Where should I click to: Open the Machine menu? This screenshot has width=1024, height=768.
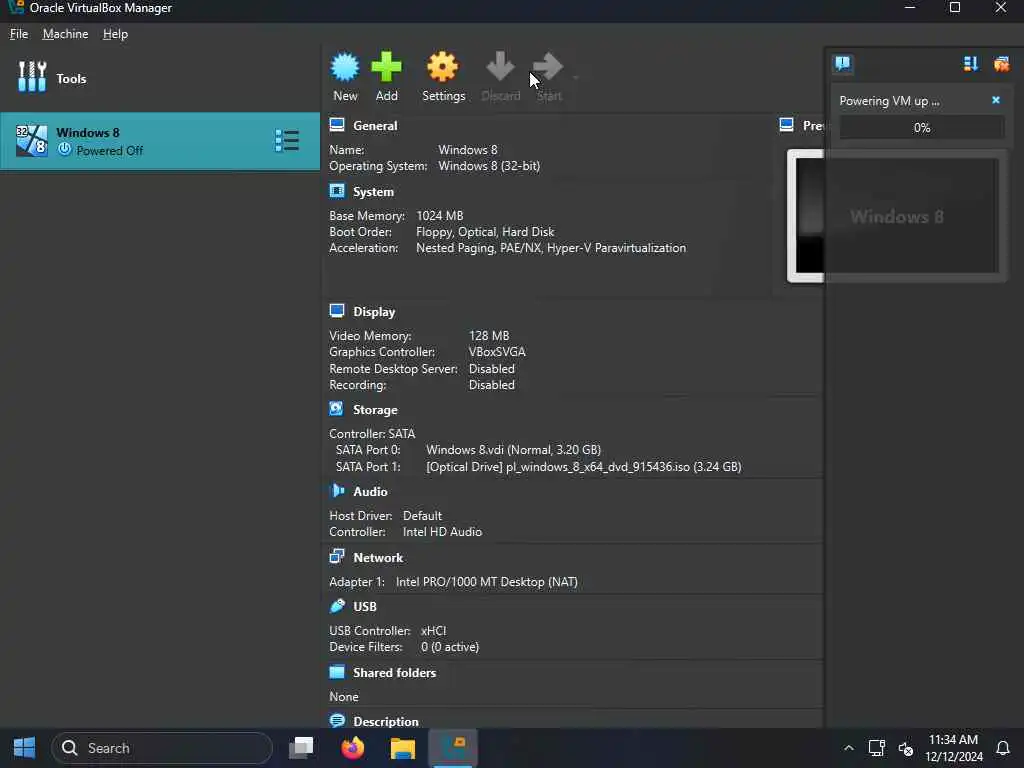pyautogui.click(x=65, y=34)
